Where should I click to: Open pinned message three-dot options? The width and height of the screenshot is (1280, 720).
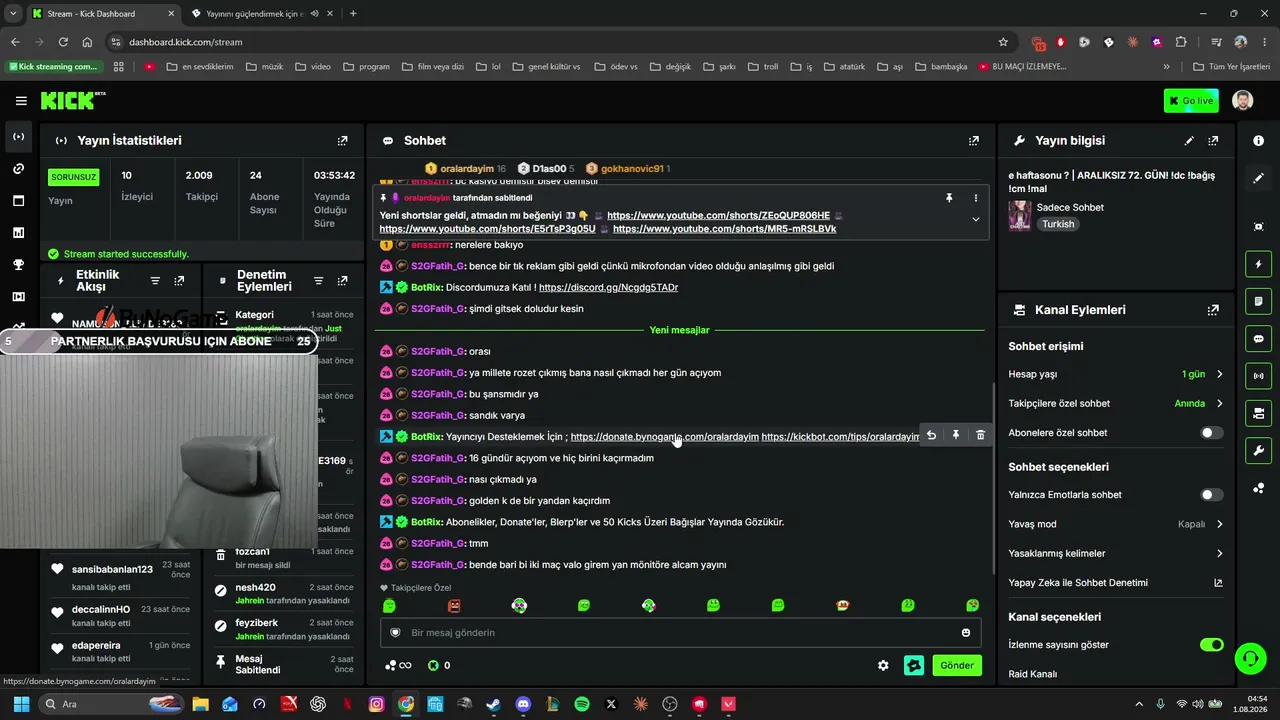(x=976, y=198)
